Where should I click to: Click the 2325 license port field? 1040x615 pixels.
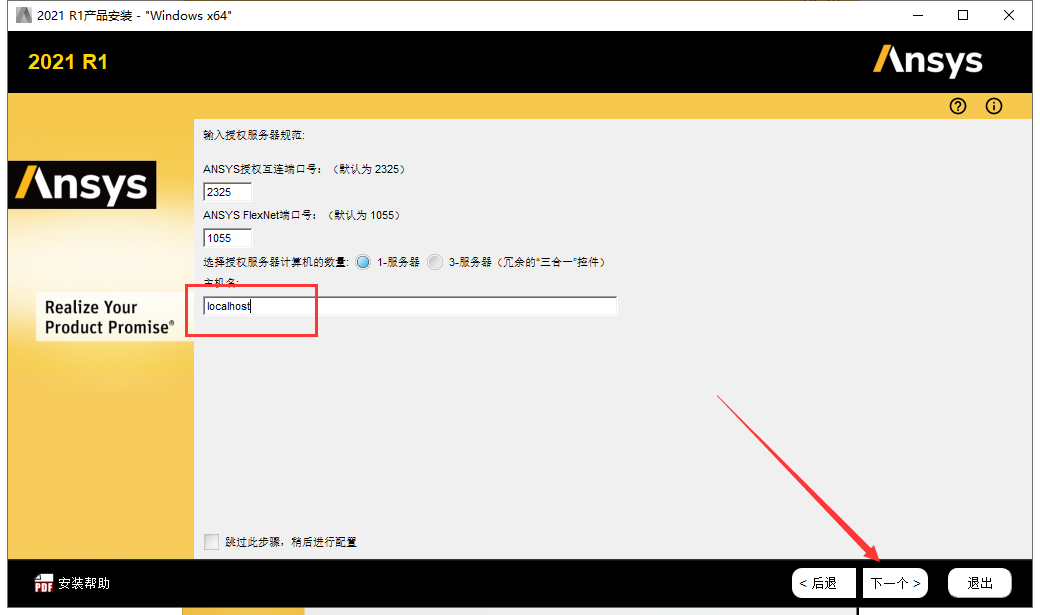(x=227, y=190)
